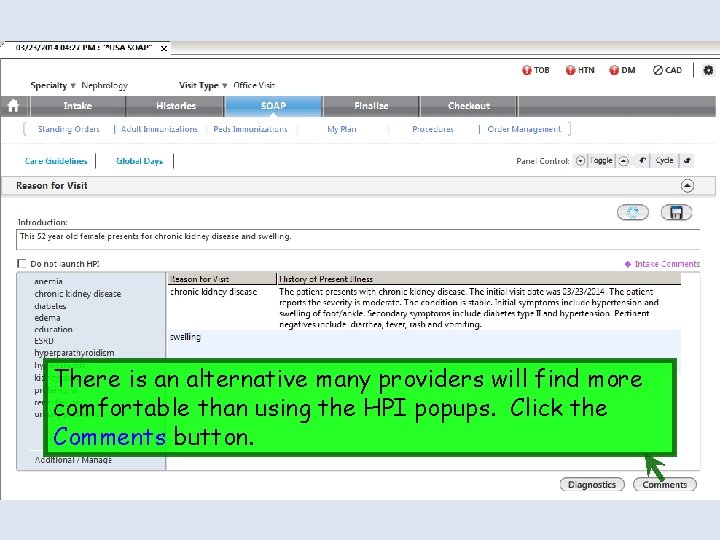This screenshot has height=540, width=720.
Task: Select the SOAP tab
Action: pyautogui.click(x=273, y=106)
